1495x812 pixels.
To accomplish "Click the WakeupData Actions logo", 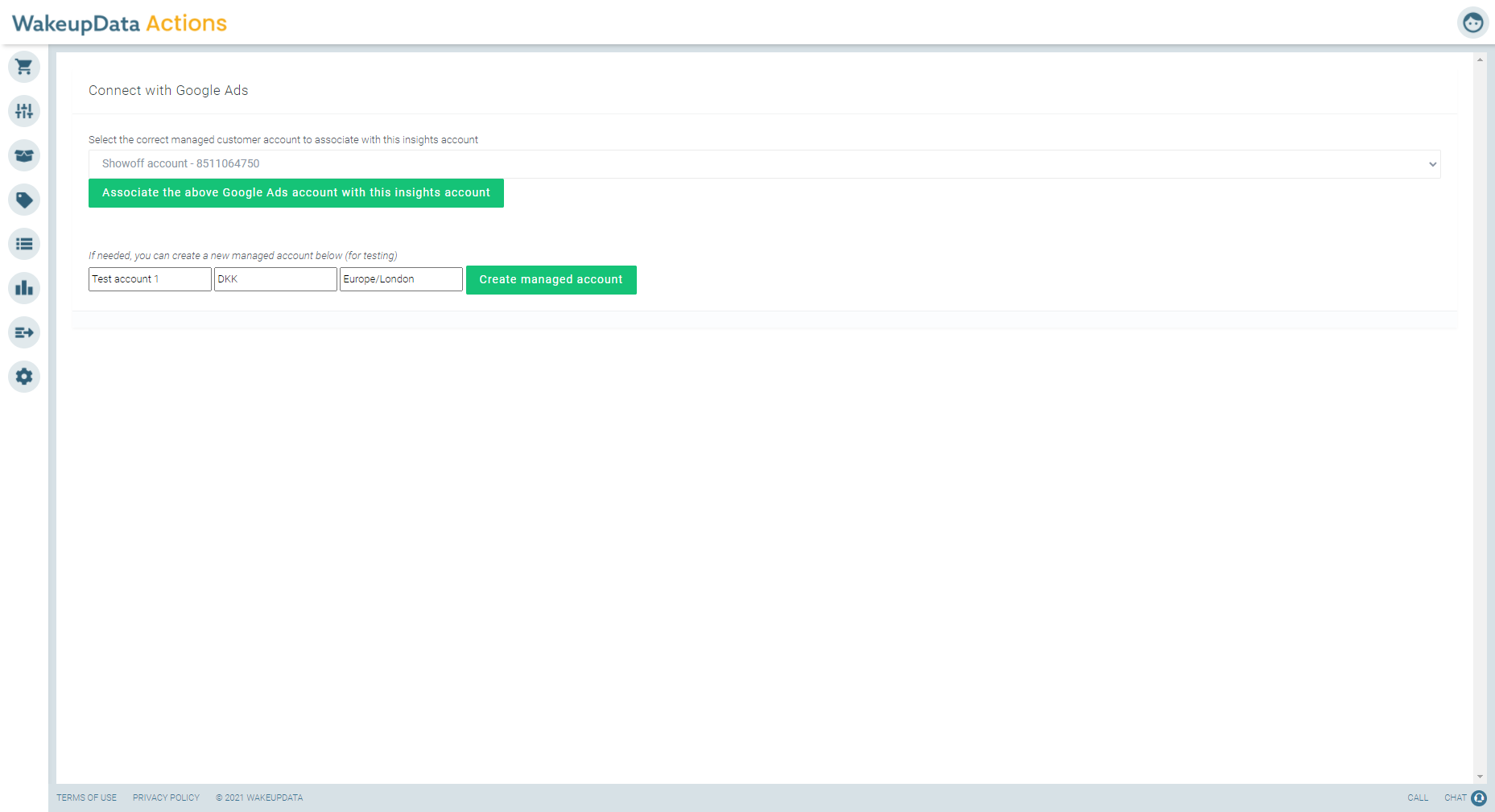I will tap(119, 23).
